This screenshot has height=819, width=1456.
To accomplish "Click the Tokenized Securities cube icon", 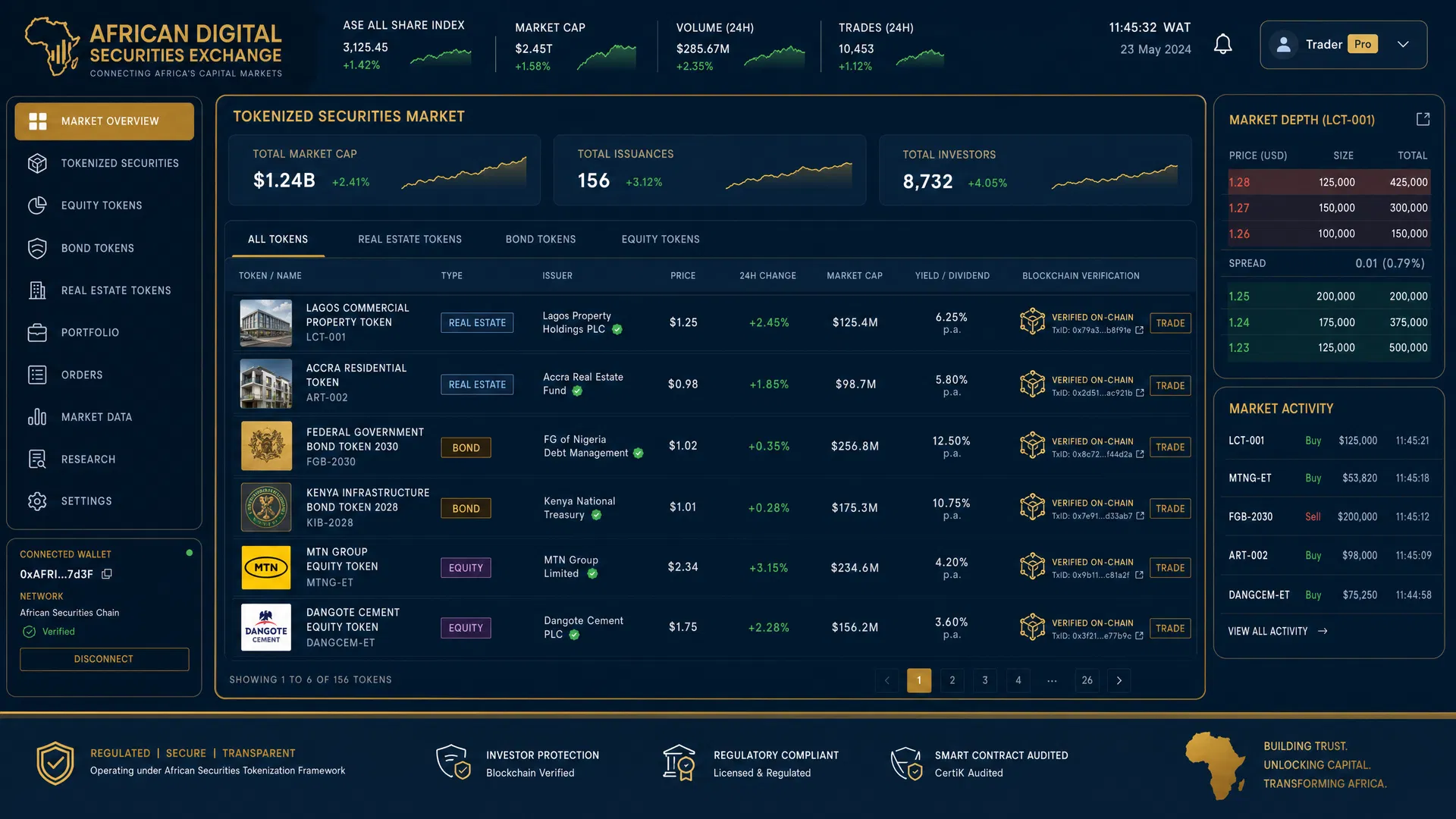I will click(x=37, y=163).
